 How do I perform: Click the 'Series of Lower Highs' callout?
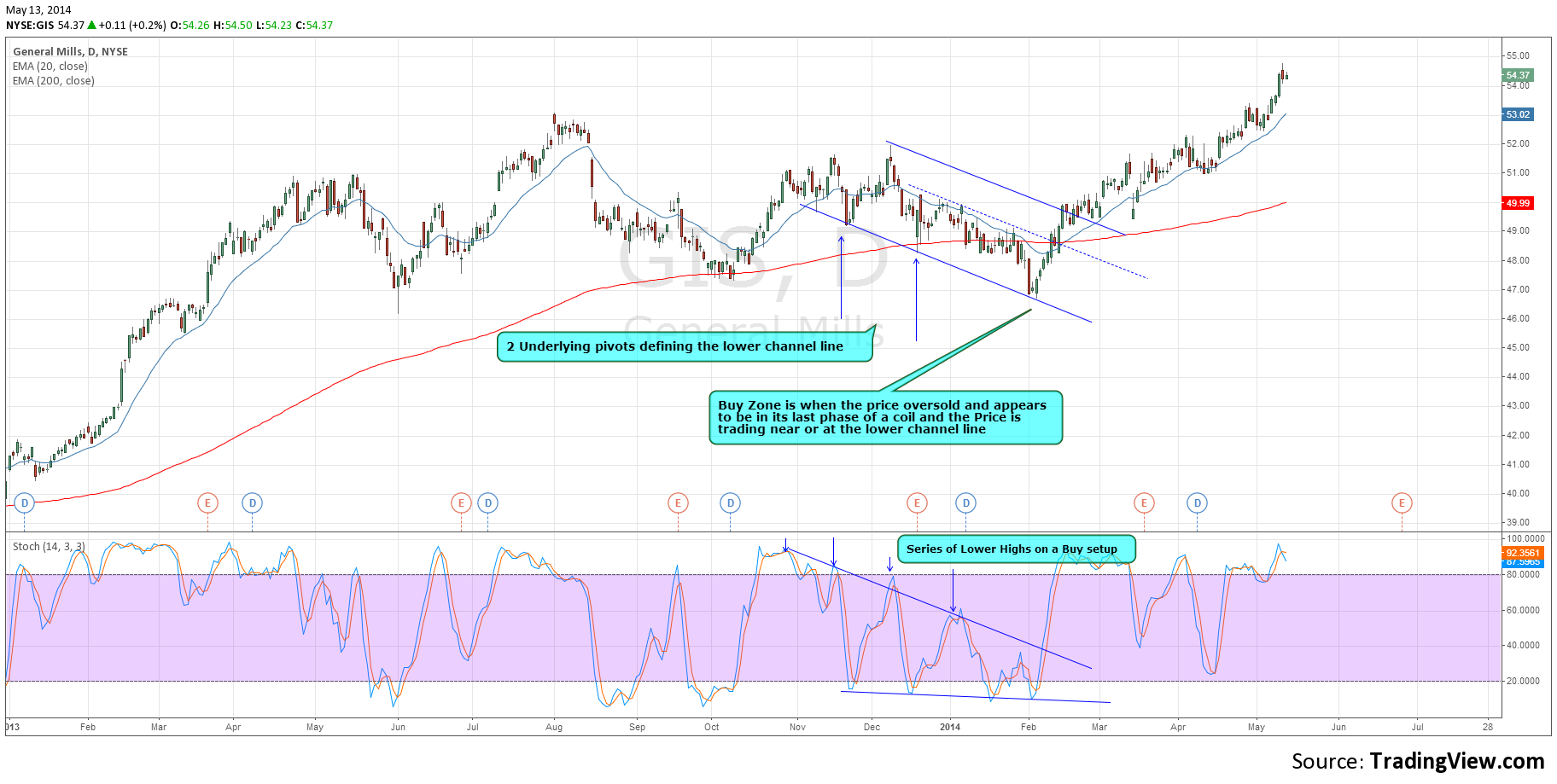click(1016, 549)
